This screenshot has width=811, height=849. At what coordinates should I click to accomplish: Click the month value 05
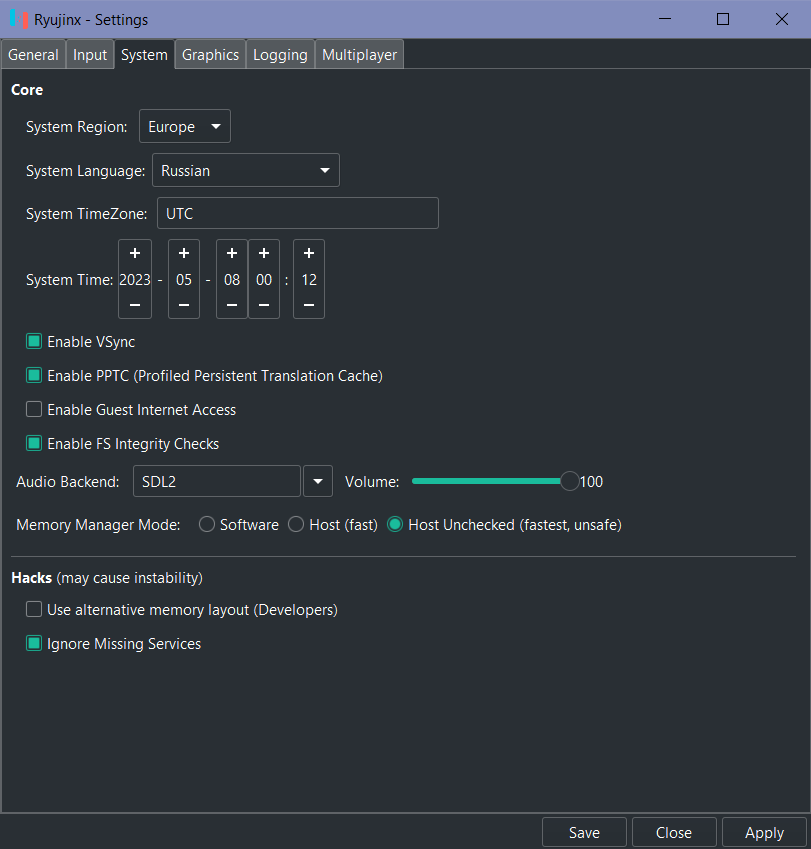click(x=184, y=279)
